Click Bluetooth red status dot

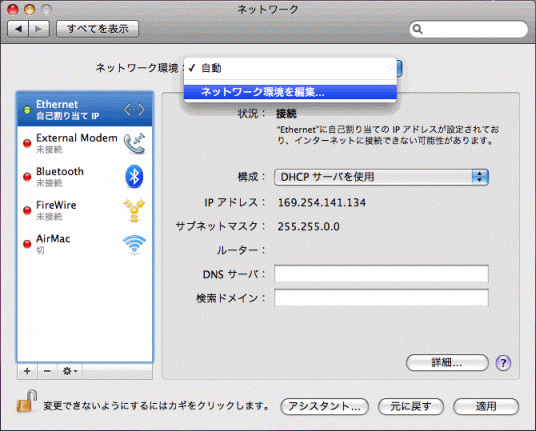click(27, 177)
